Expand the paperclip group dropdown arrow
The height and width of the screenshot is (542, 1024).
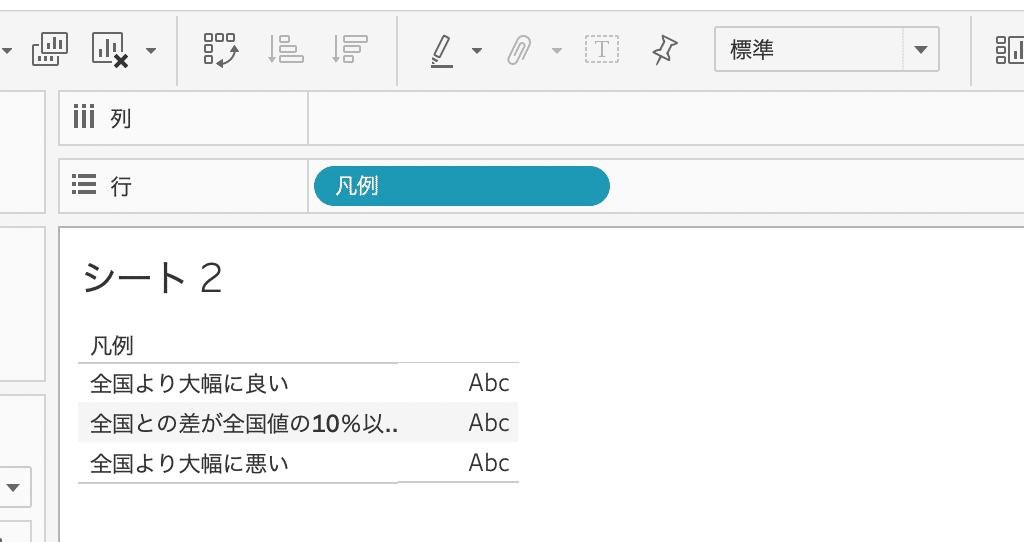557,50
